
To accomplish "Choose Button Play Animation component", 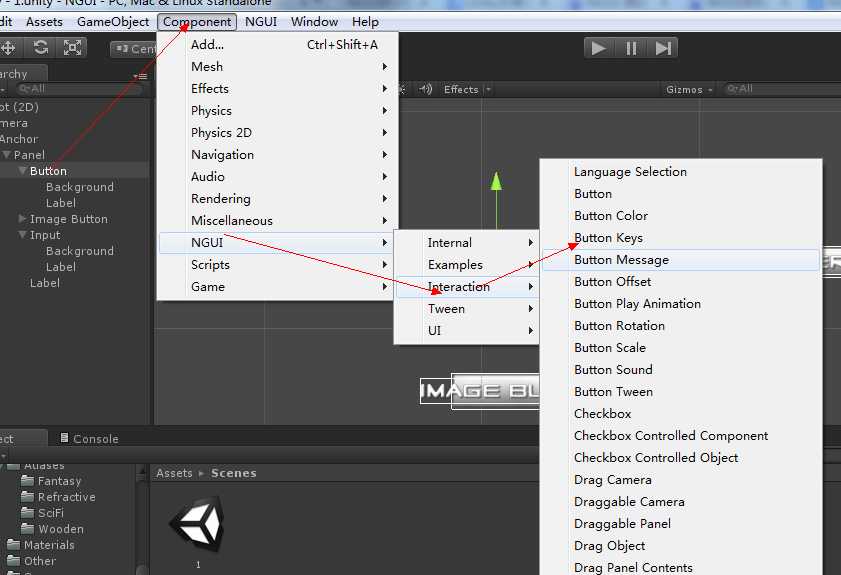I will click(x=681, y=304).
